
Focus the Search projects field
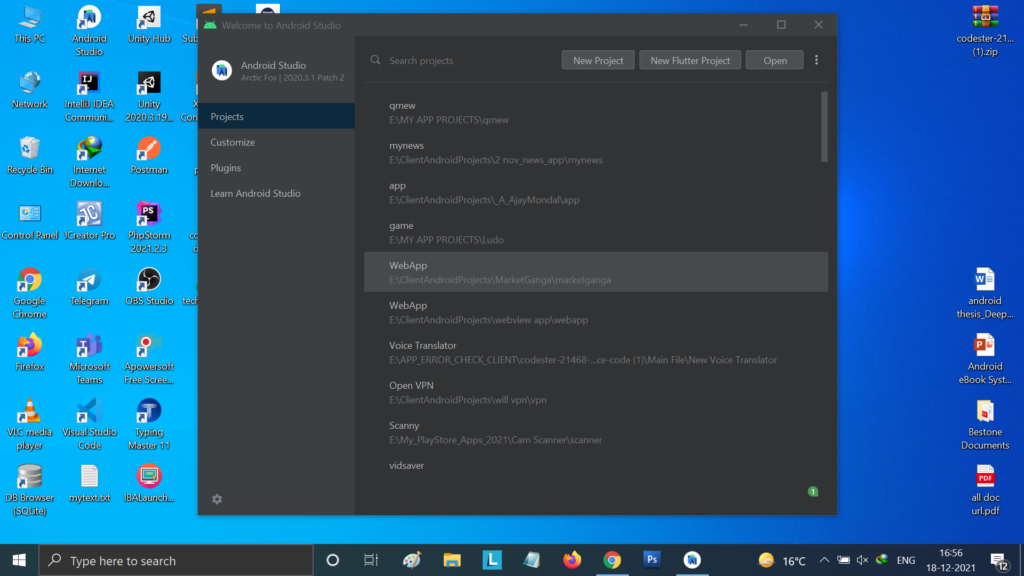point(464,60)
